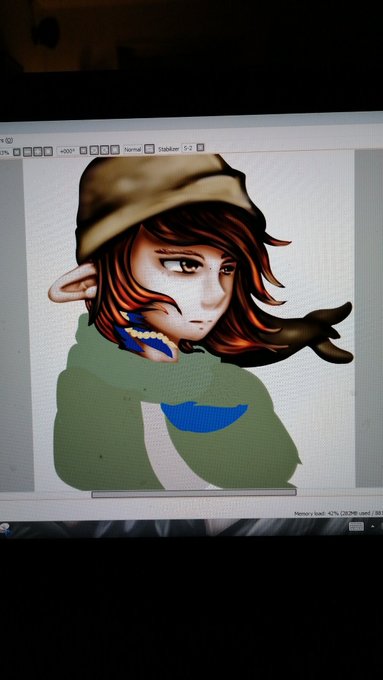This screenshot has height=680, width=383.
Task: Open the rotation angle dropdown
Action: tap(83, 150)
